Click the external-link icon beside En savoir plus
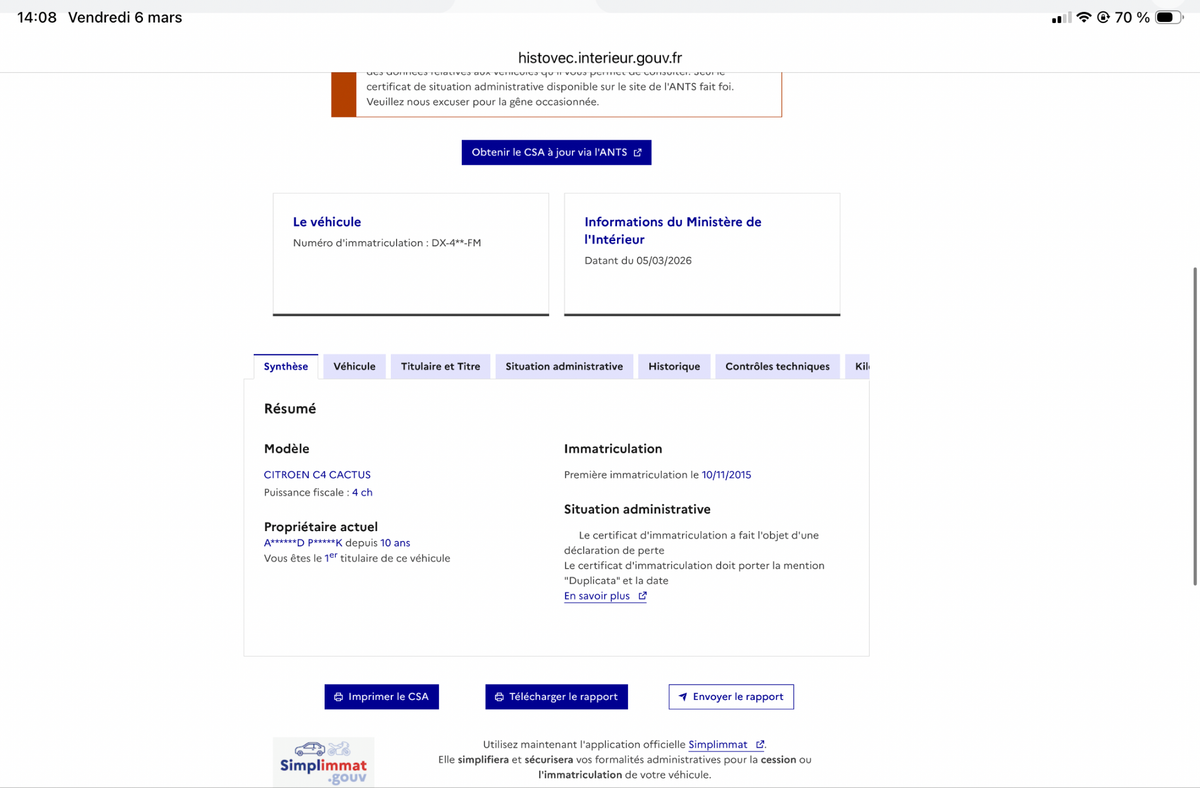The image size is (1200, 788). [x=642, y=596]
